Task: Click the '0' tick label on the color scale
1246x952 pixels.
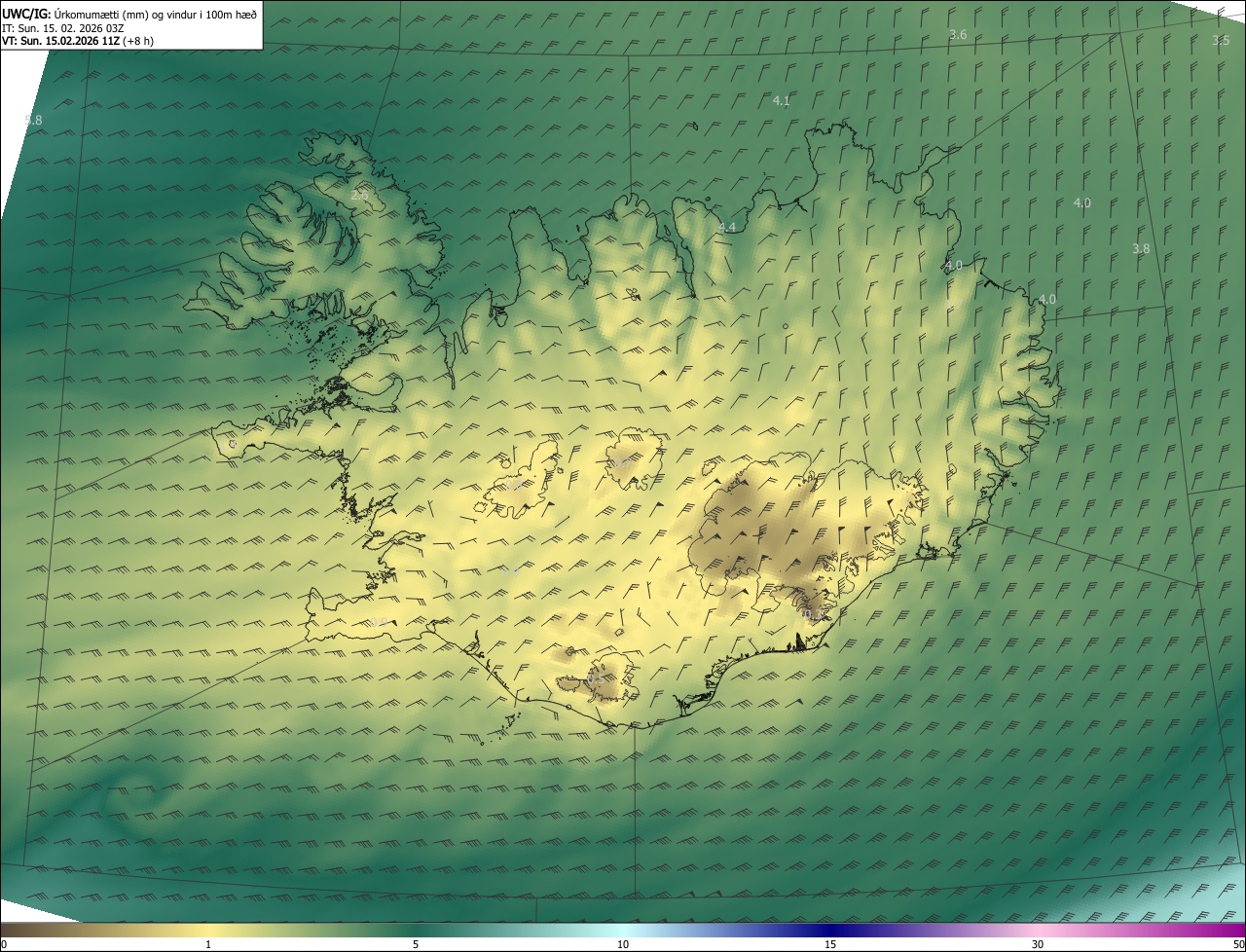Action: pos(3,944)
